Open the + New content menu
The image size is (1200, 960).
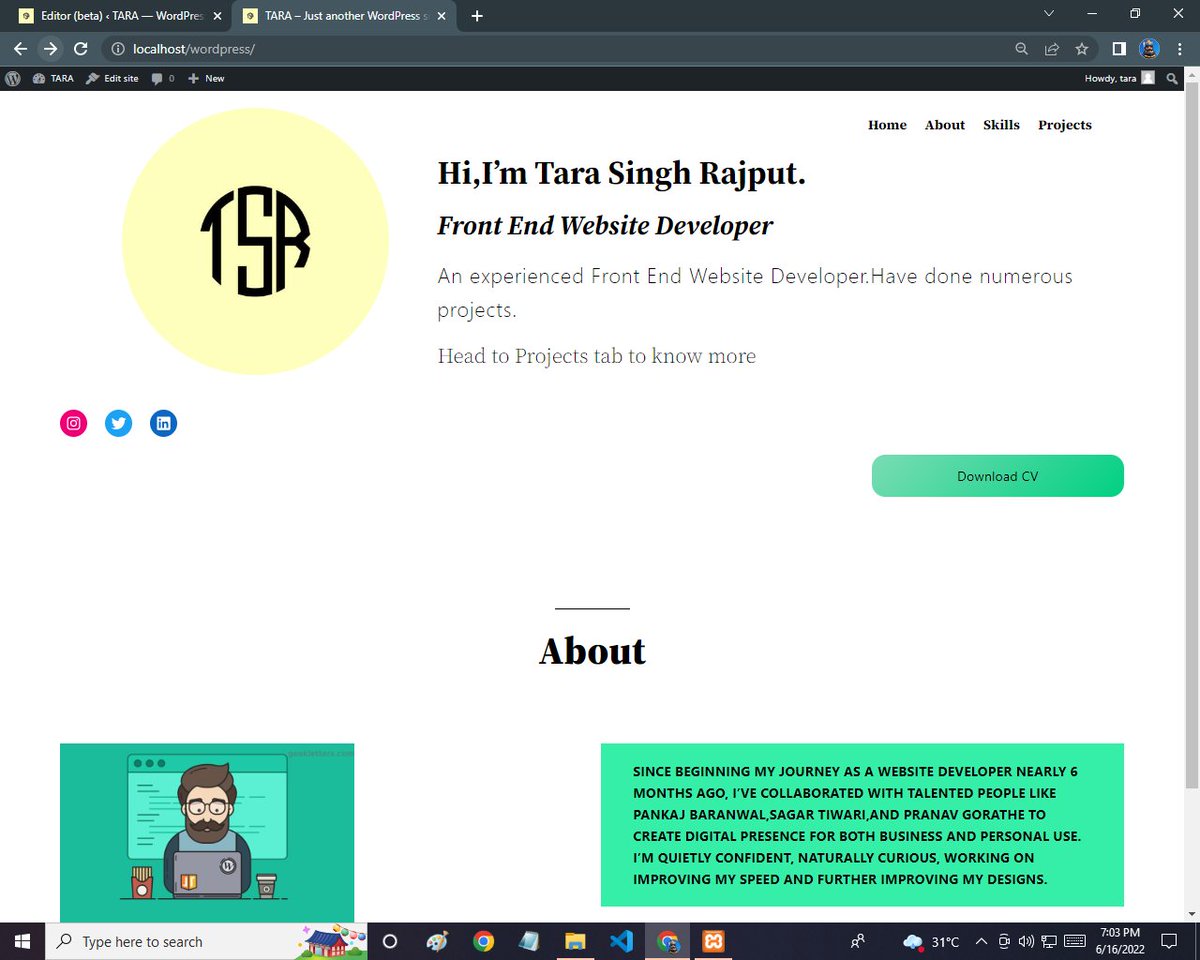pos(206,78)
